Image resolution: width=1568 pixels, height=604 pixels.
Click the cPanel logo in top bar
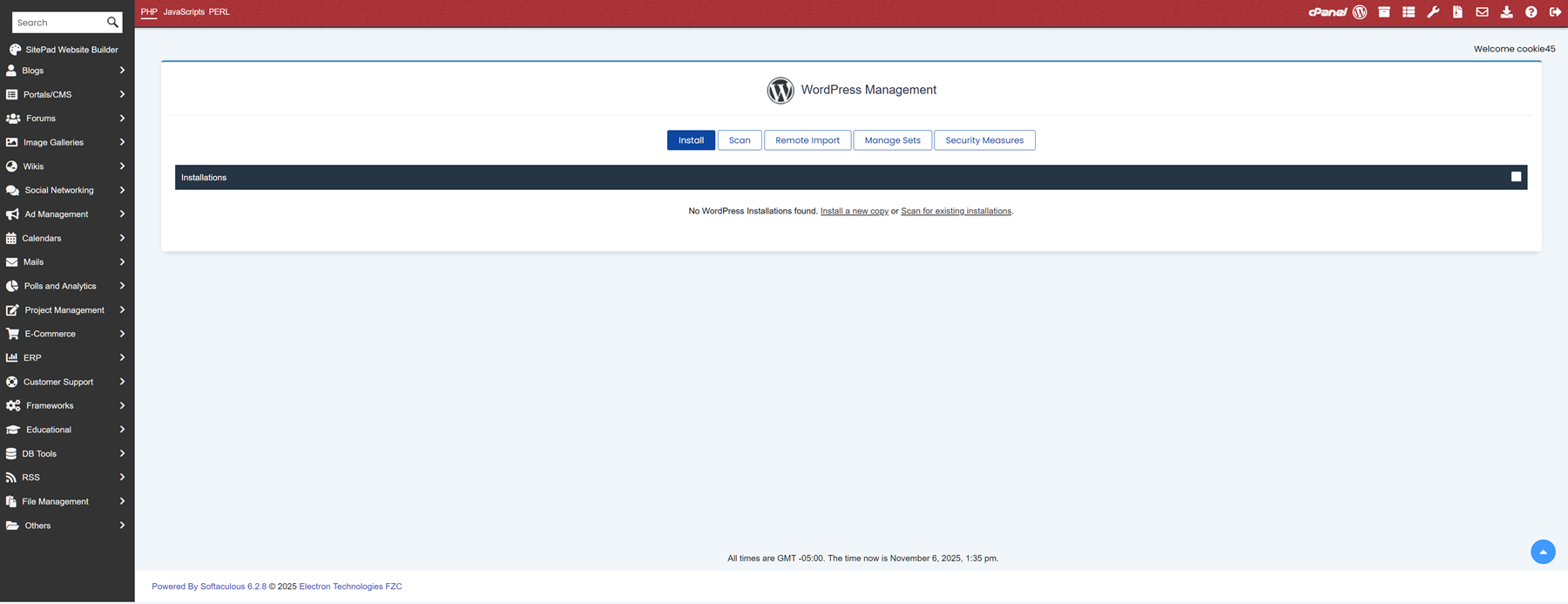click(1327, 12)
